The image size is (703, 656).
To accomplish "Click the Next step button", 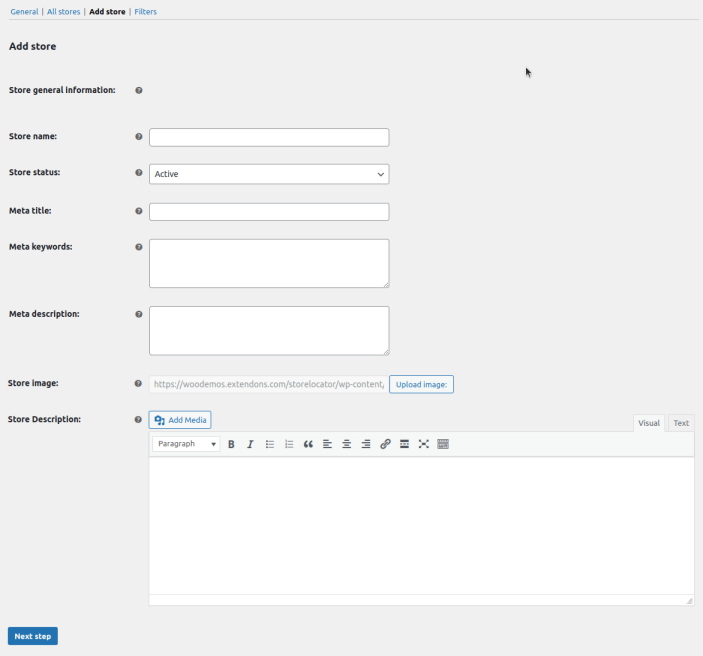I will click(33, 636).
